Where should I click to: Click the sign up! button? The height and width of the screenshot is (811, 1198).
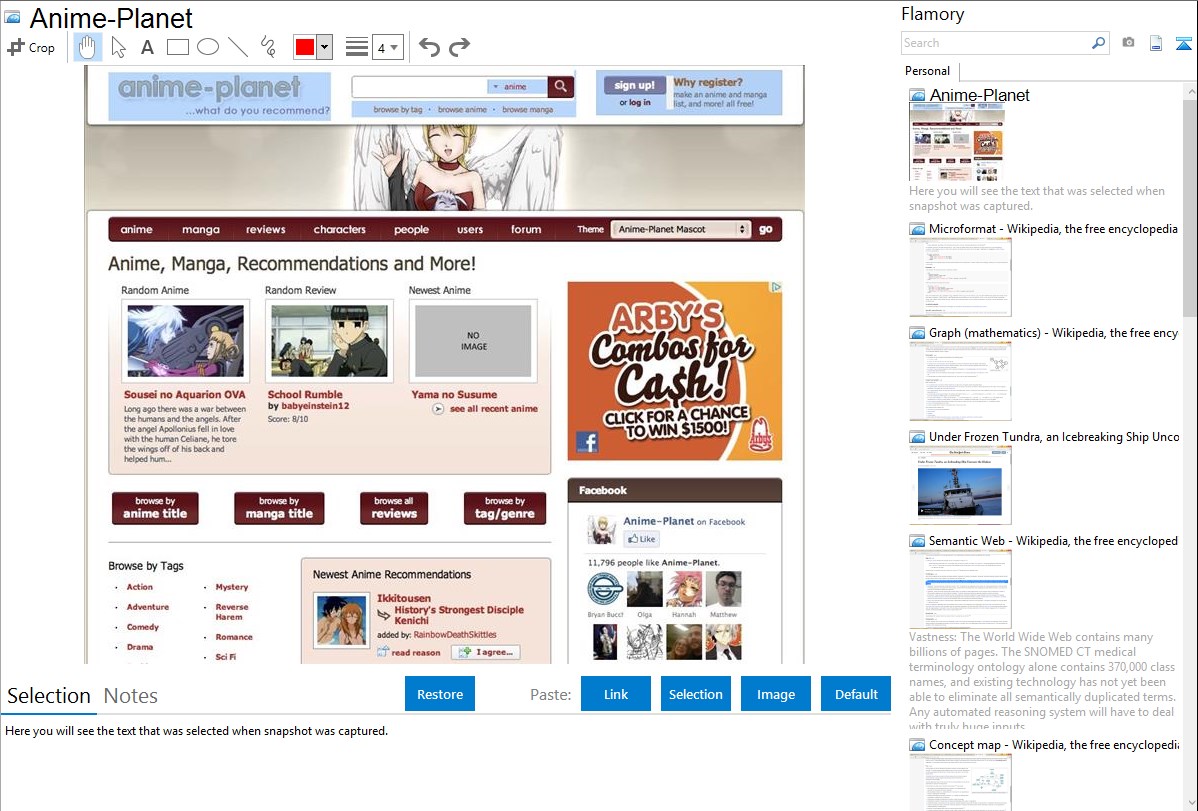(x=634, y=85)
